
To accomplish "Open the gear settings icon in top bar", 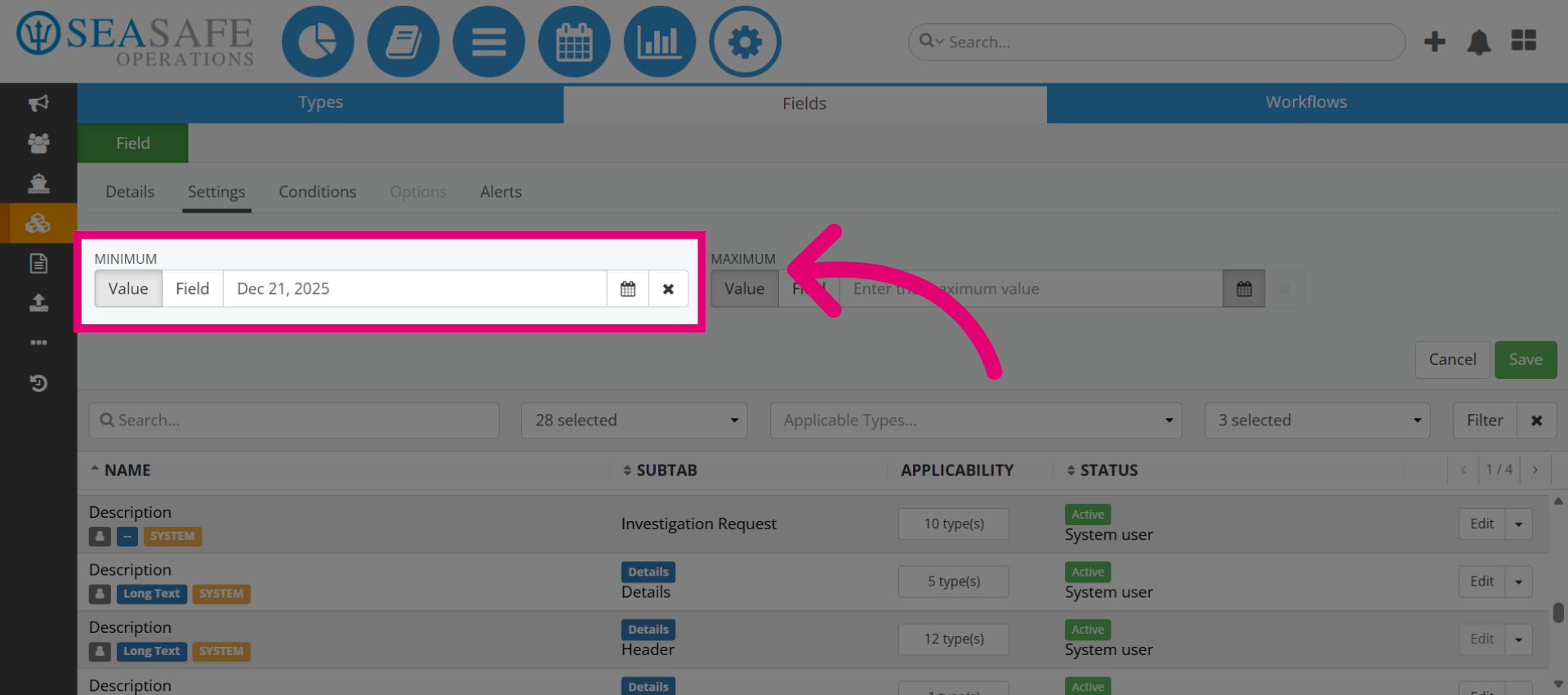I will click(745, 42).
